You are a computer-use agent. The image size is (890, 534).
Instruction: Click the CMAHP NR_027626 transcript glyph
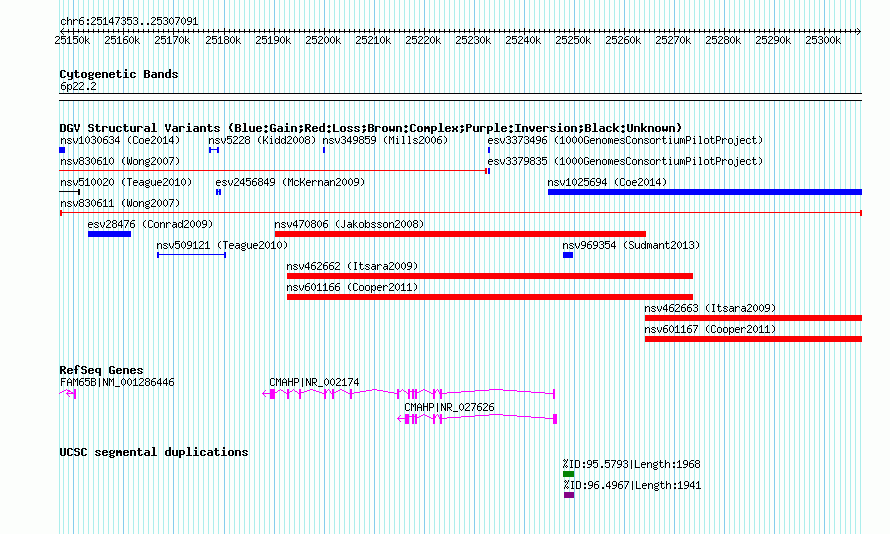tap(477, 419)
